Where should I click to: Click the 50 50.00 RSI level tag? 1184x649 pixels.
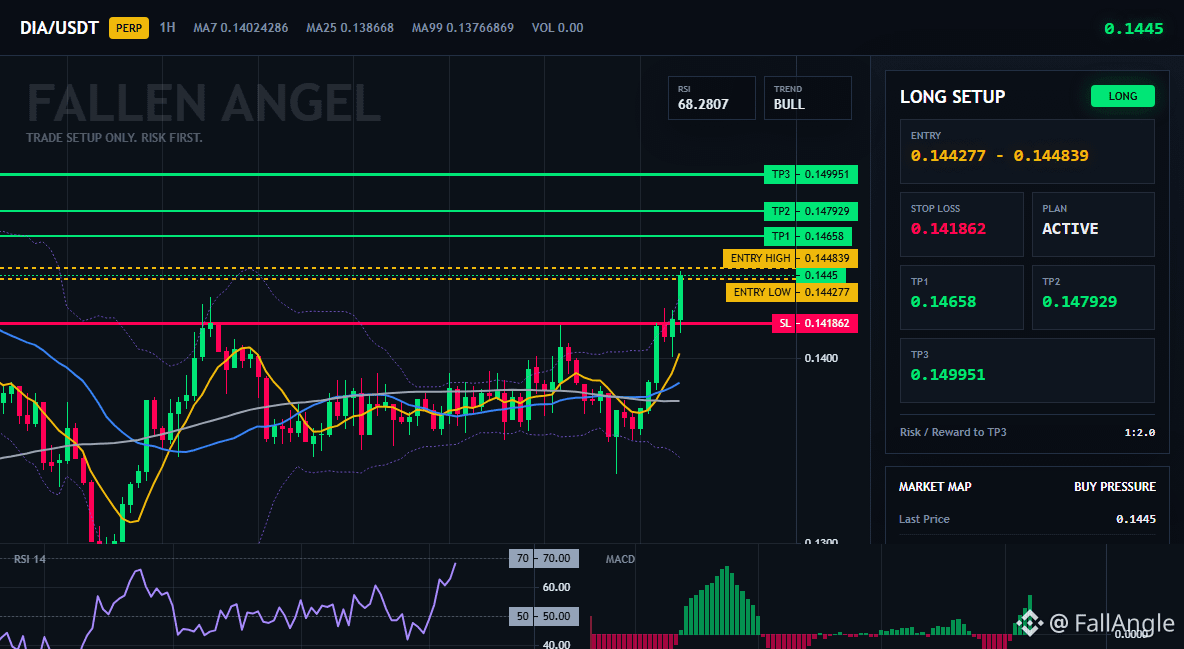coord(544,616)
